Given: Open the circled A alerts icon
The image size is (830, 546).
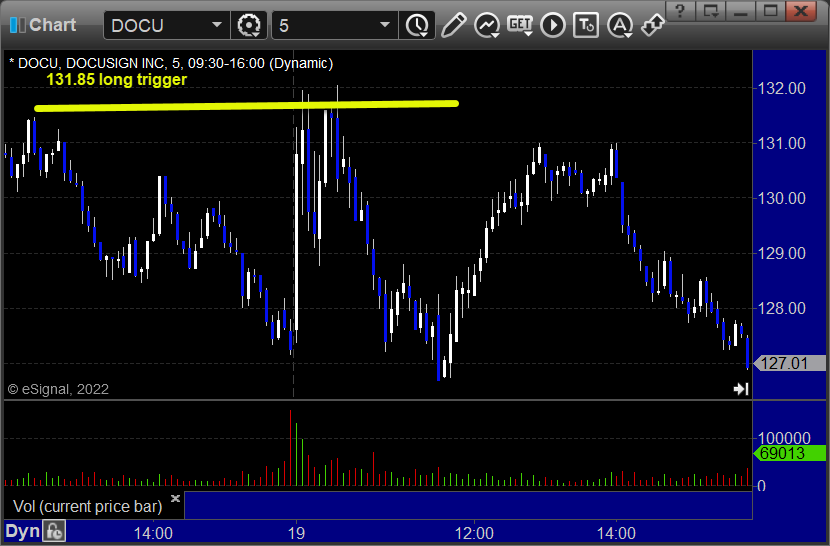Looking at the screenshot, I should pos(620,25).
